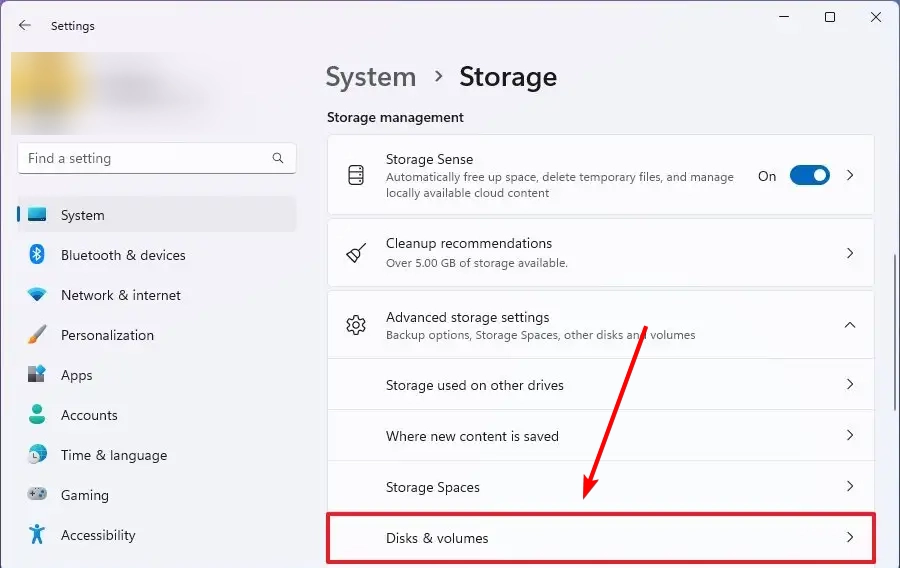Click the Apps icon in sidebar
The height and width of the screenshot is (568, 900).
point(37,374)
